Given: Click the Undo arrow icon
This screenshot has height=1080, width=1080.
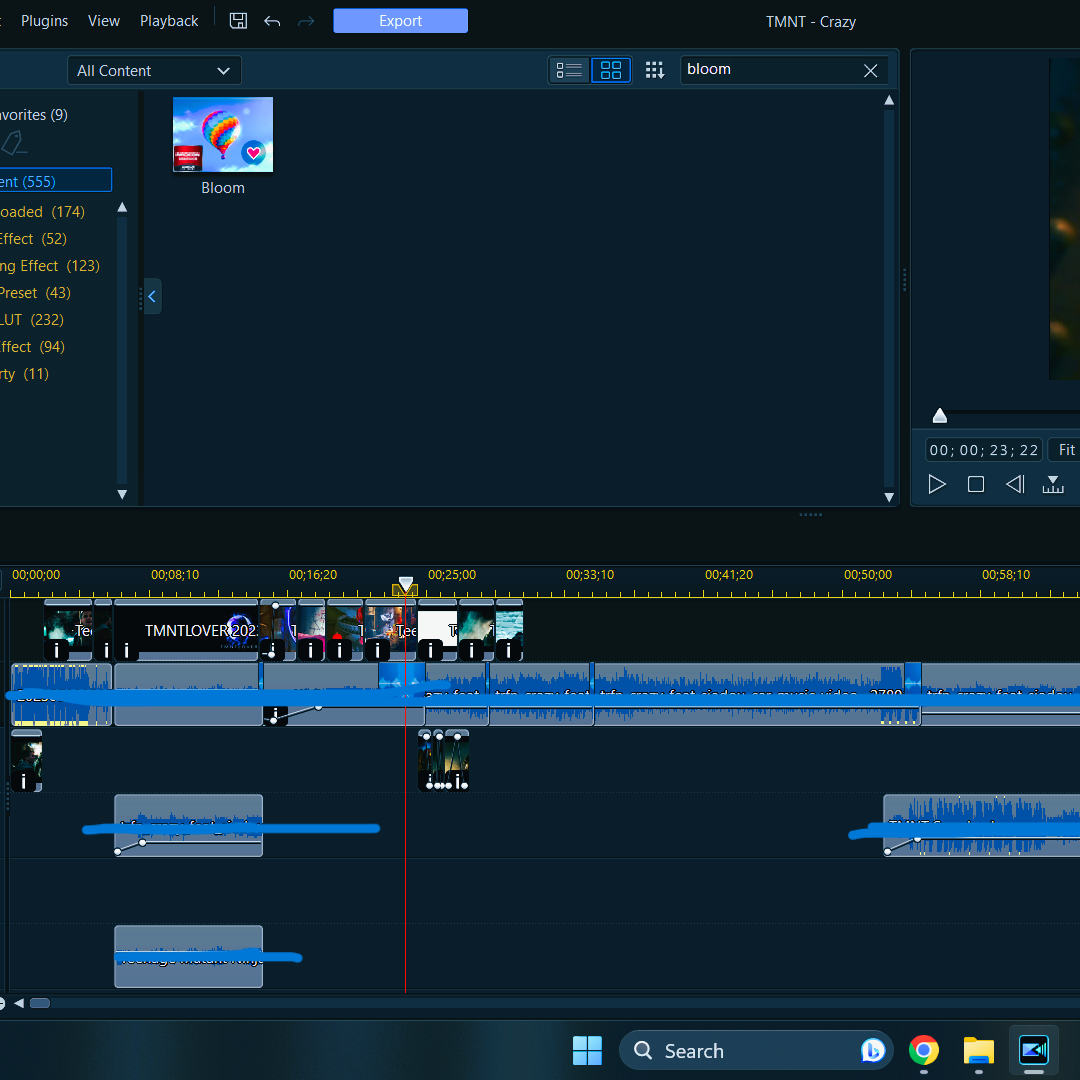Looking at the screenshot, I should pyautogui.click(x=272, y=21).
